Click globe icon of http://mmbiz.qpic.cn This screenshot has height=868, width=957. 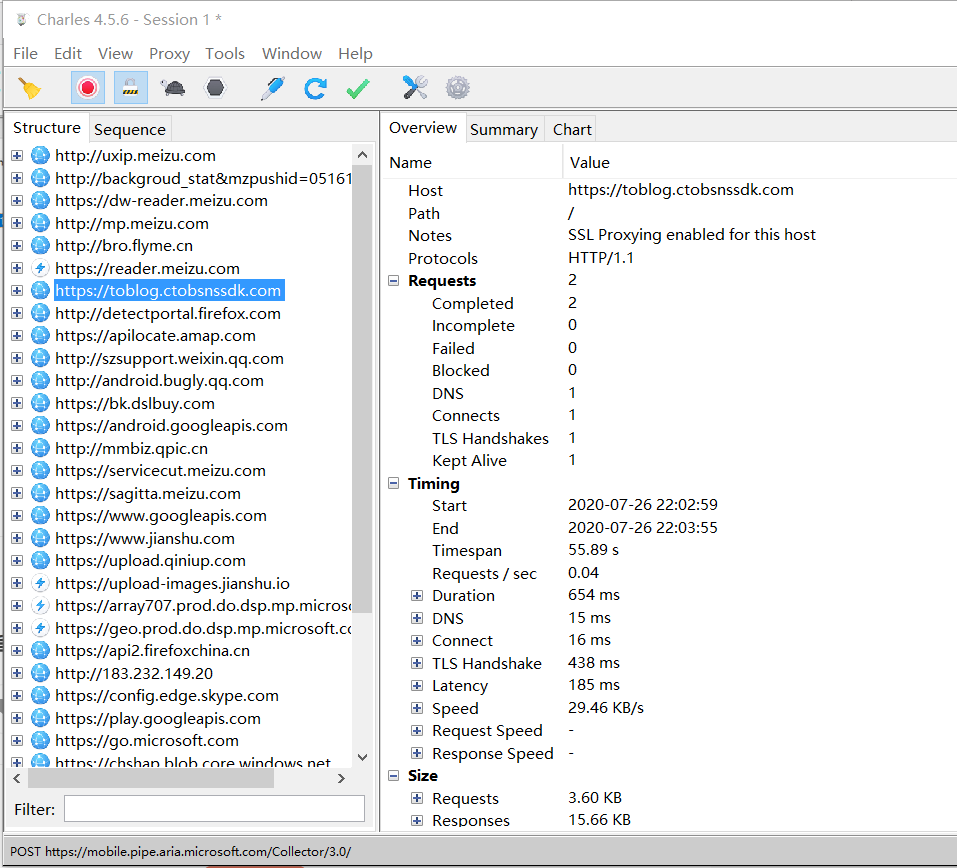tap(40, 448)
